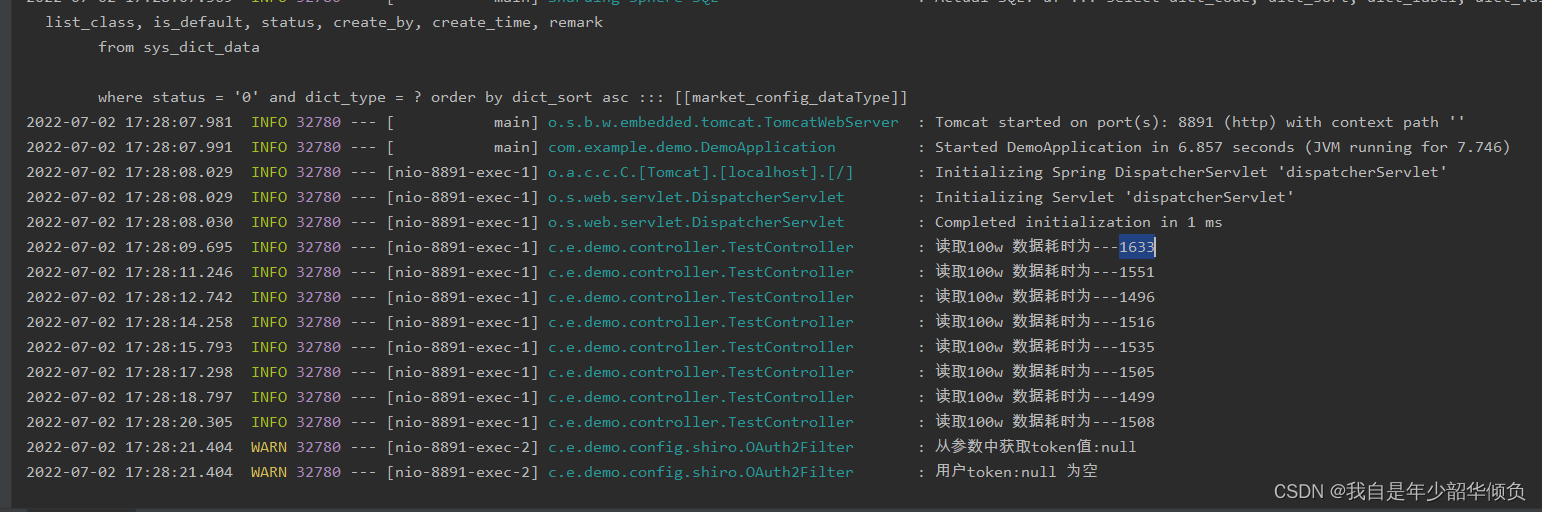This screenshot has height=512, width=1542.
Task: Click [nio-8891-exec-1] thread on the 1496 row
Action: click(x=463, y=297)
